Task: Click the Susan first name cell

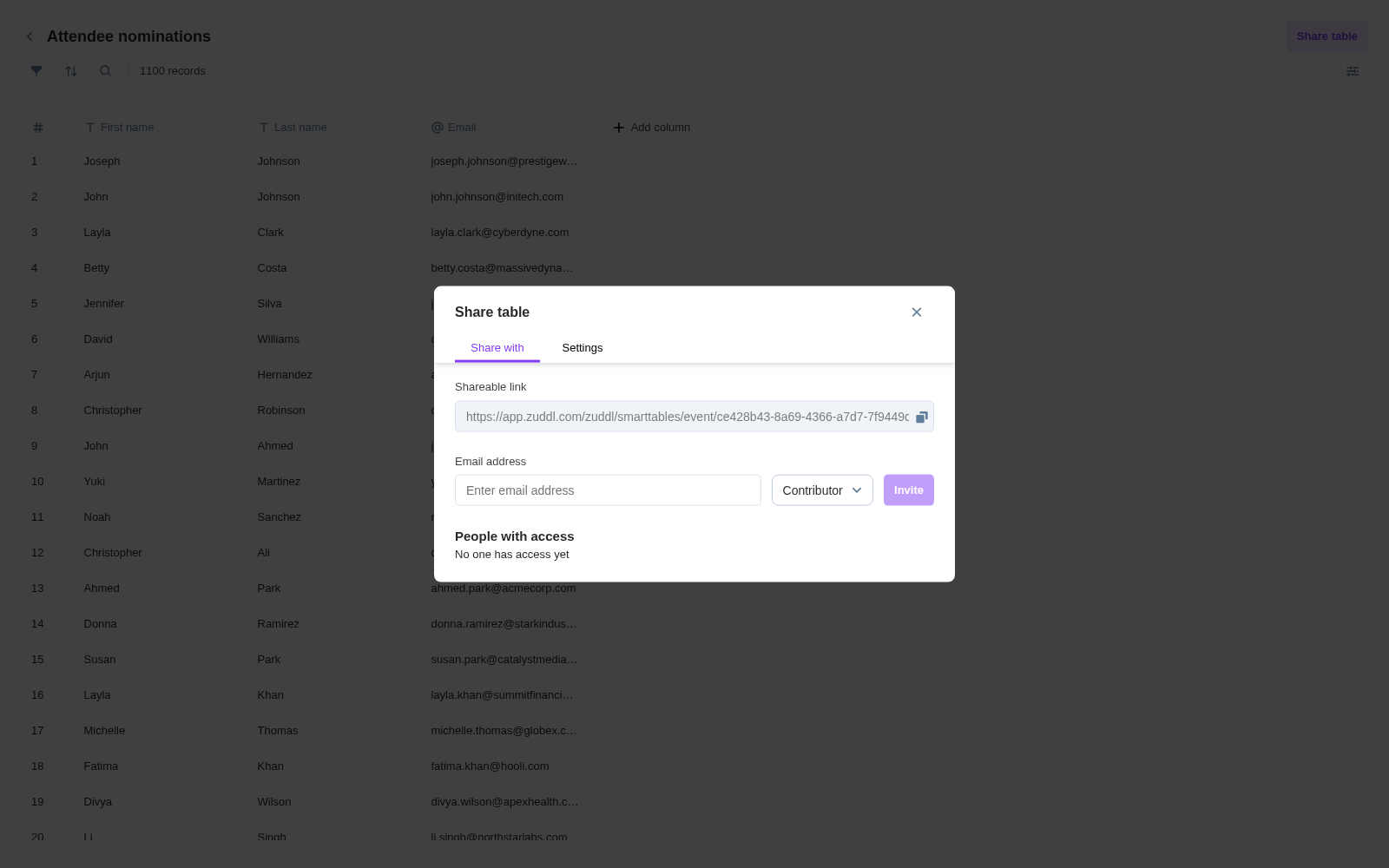Action: point(161,660)
